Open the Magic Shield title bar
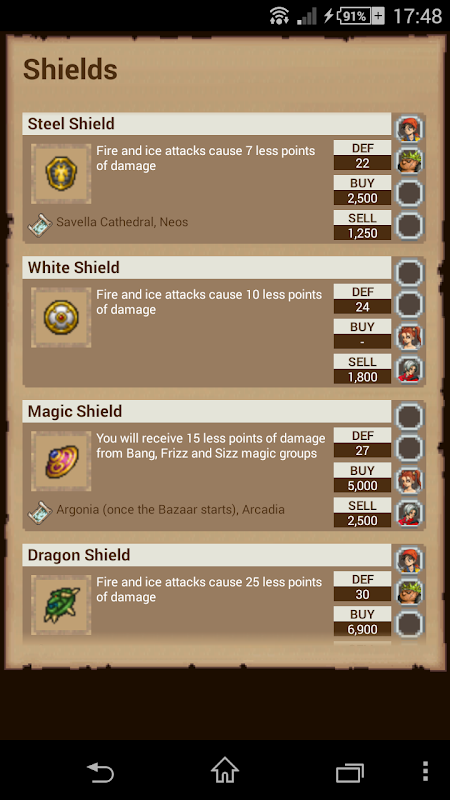The width and height of the screenshot is (450, 800). (207, 411)
